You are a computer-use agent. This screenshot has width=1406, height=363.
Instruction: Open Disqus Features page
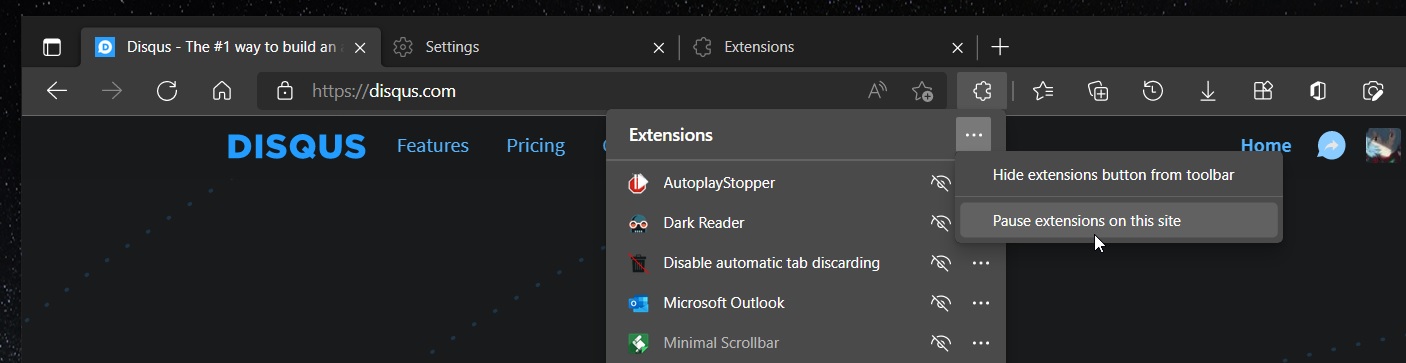coord(433,146)
